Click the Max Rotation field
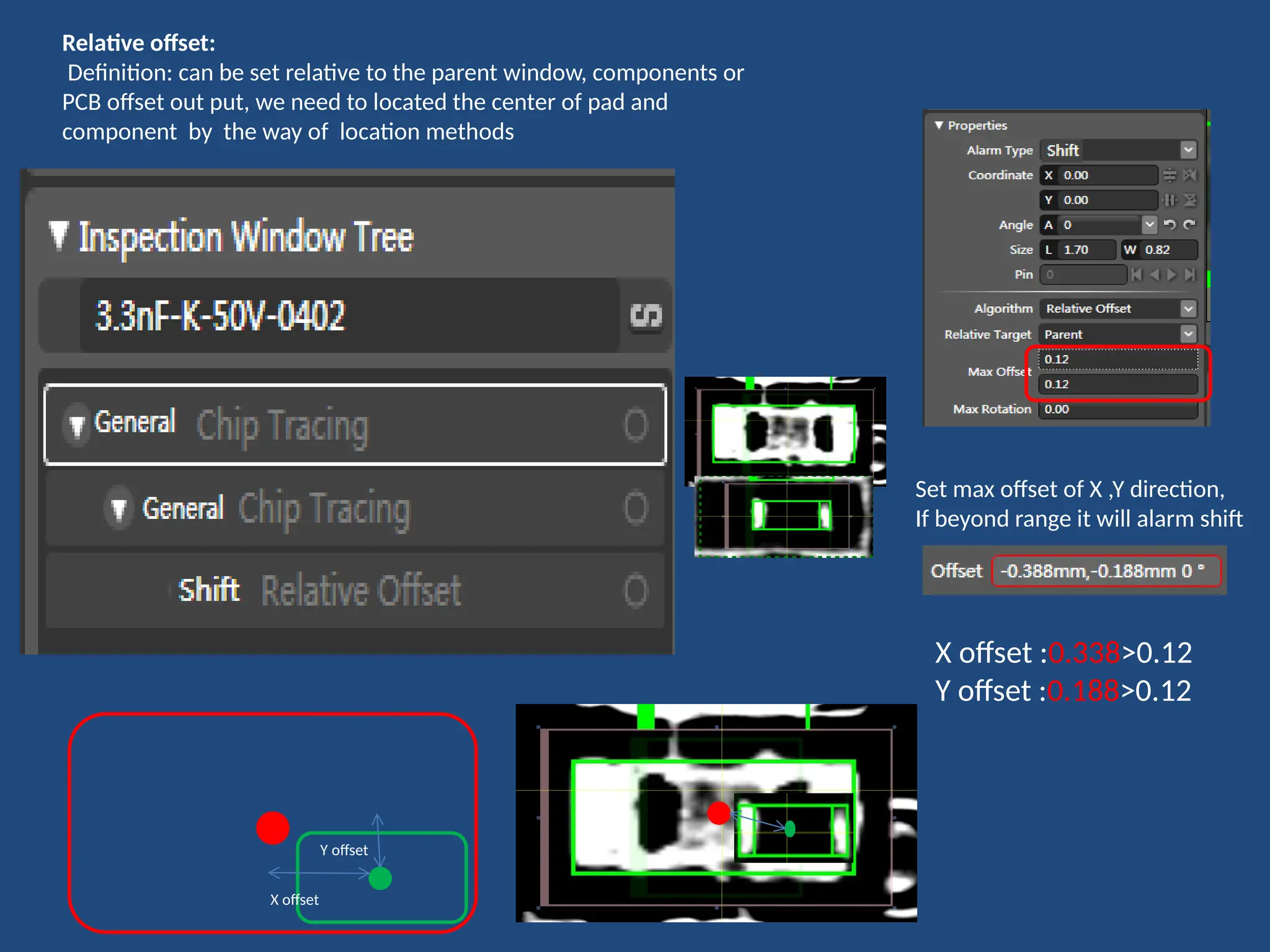Viewport: 1270px width, 952px height. (x=1119, y=409)
